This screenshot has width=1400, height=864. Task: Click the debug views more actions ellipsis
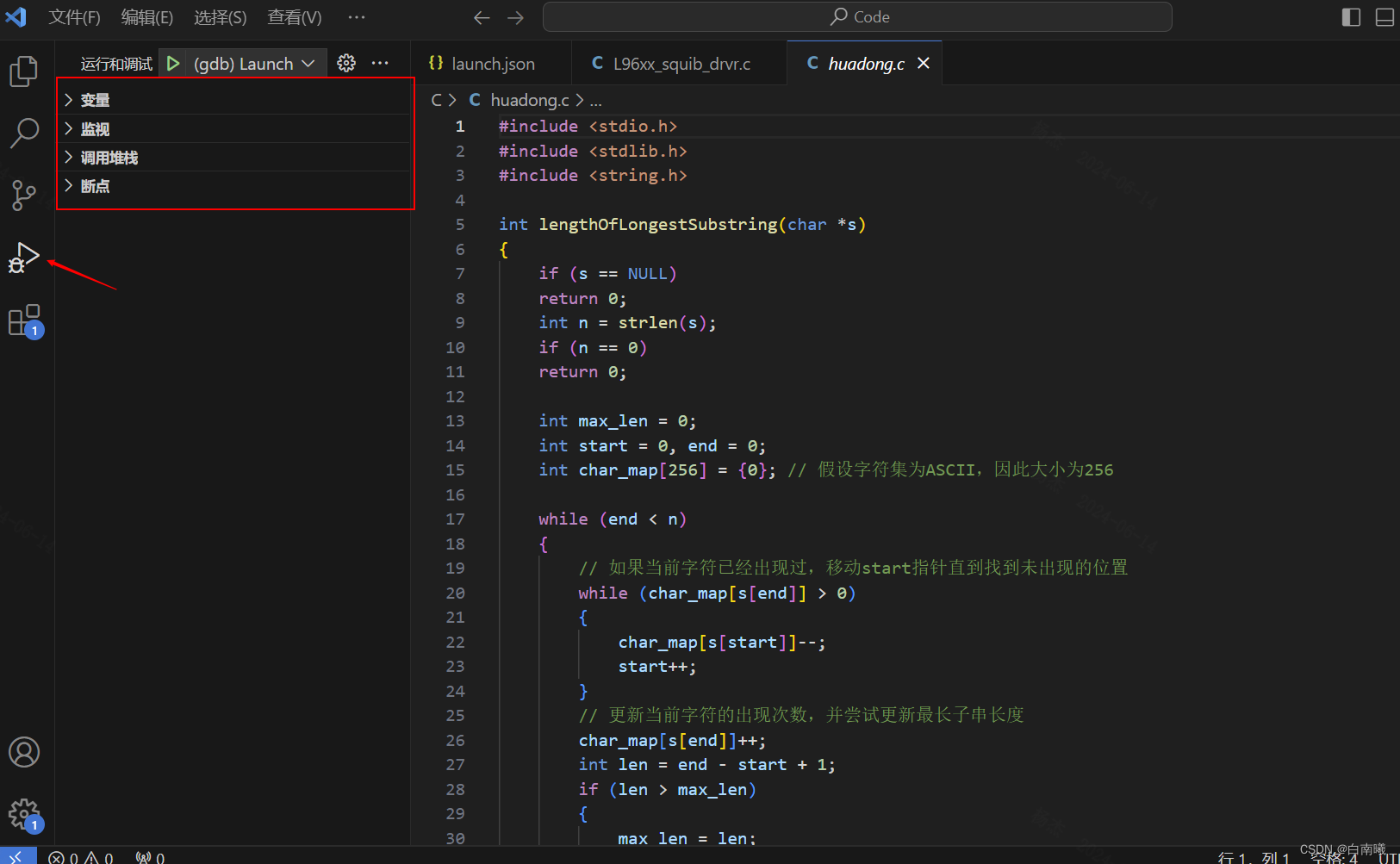(x=380, y=62)
